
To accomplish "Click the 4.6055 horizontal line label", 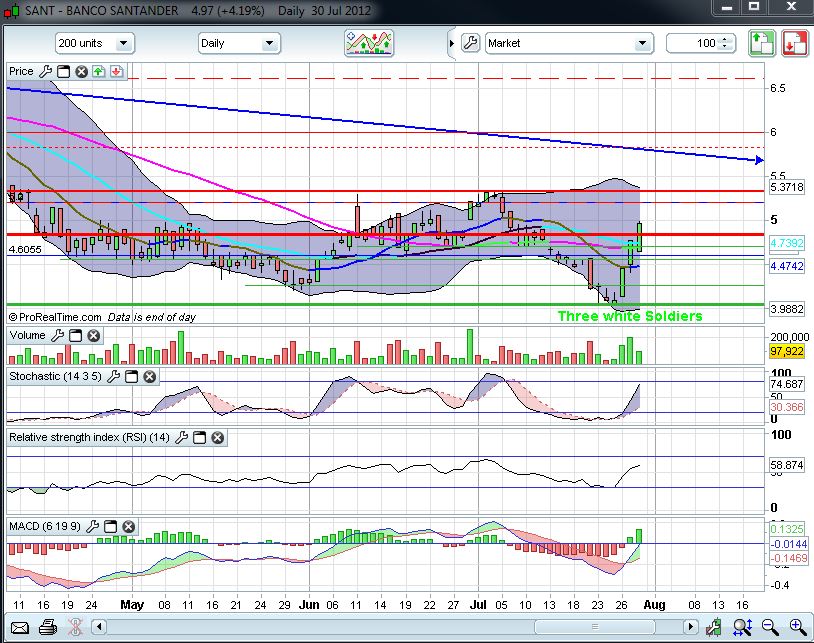I will tap(25, 250).
